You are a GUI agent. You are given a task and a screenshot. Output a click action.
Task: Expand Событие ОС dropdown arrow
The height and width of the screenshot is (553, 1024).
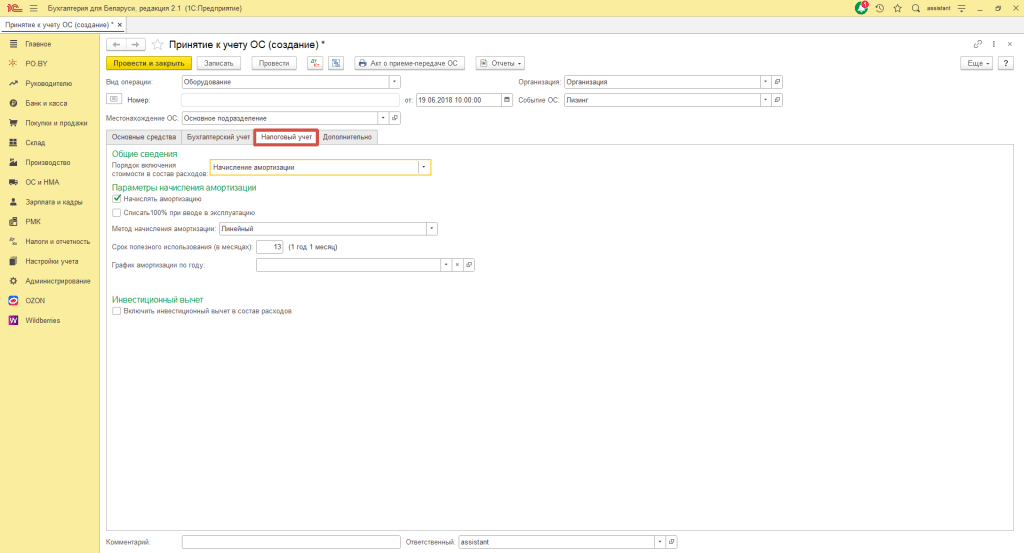(765, 100)
